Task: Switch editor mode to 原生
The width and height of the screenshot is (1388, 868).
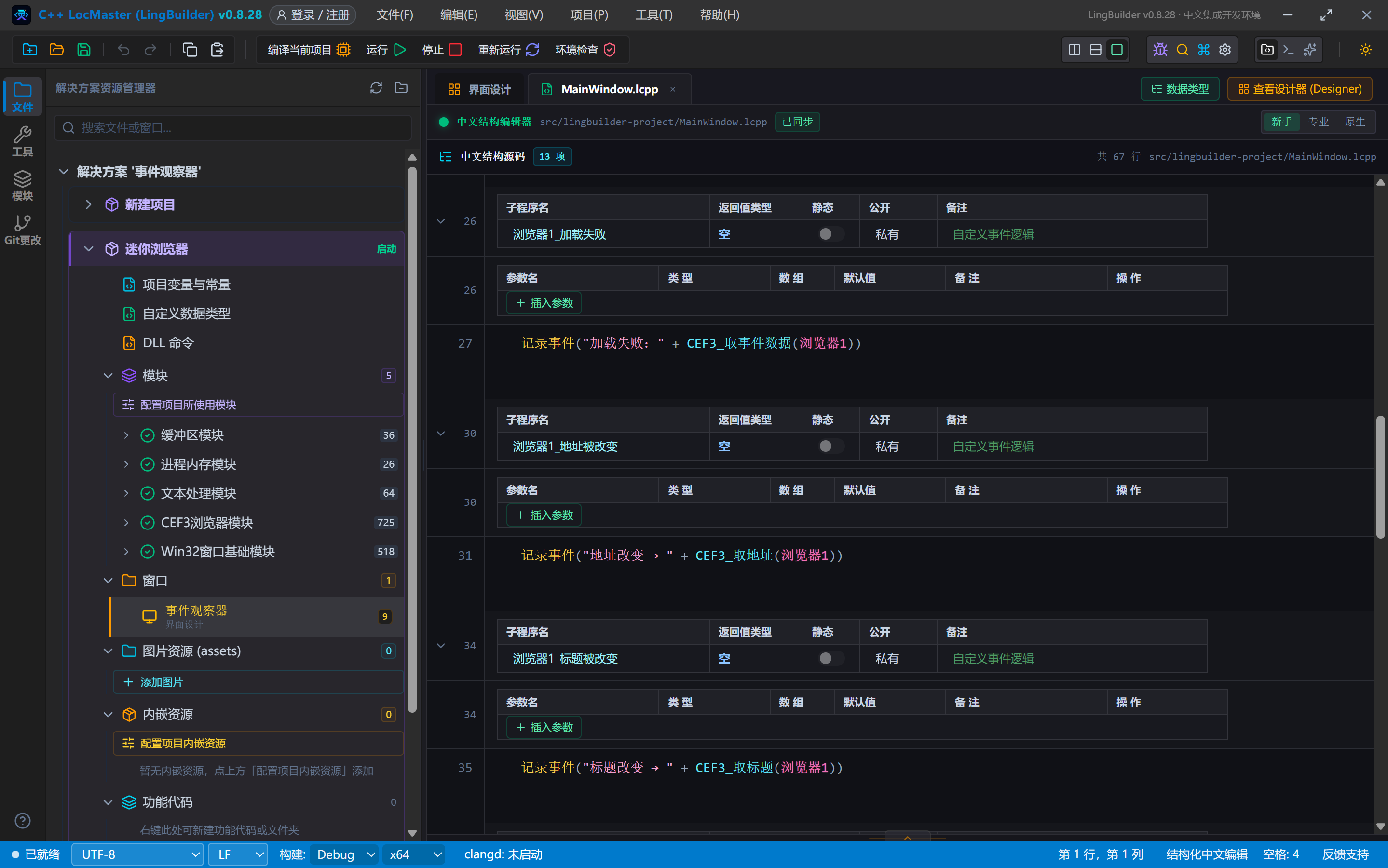Action: tap(1355, 122)
